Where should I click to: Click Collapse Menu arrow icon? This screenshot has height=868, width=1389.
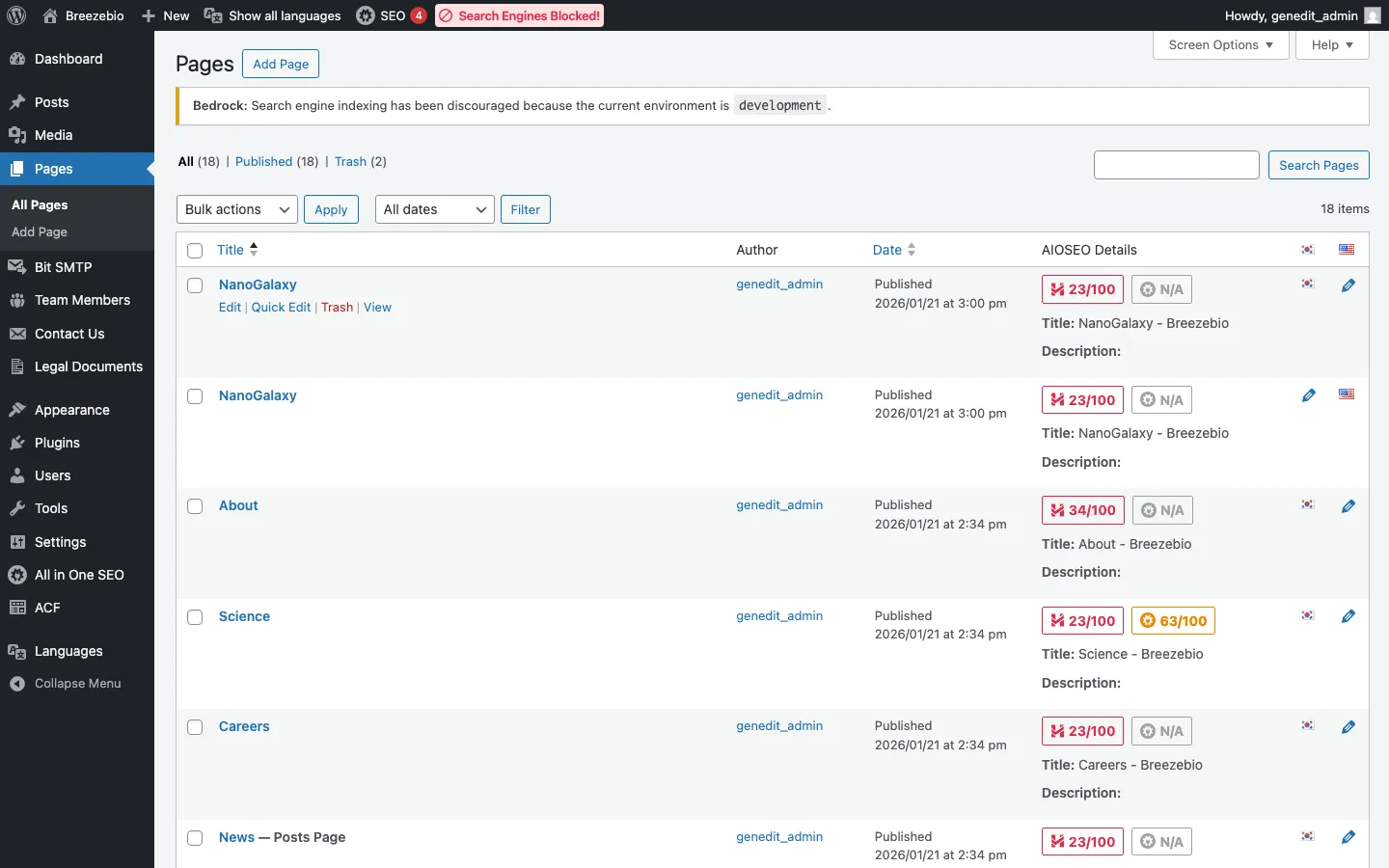pos(17,684)
